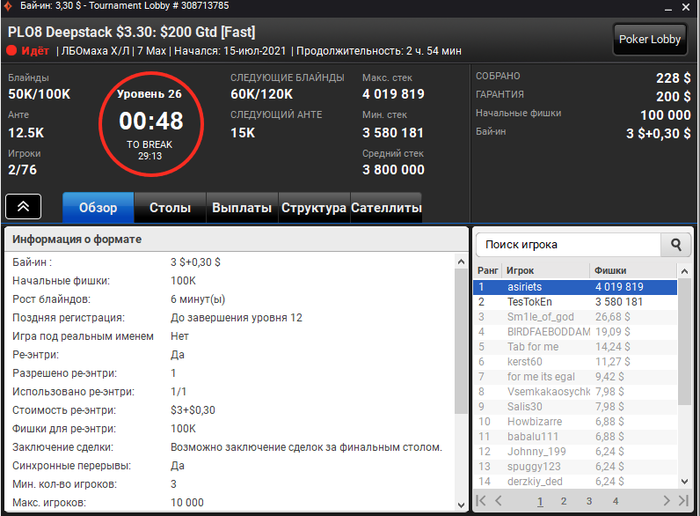Click the red Идёт status indicator

pos(28,51)
